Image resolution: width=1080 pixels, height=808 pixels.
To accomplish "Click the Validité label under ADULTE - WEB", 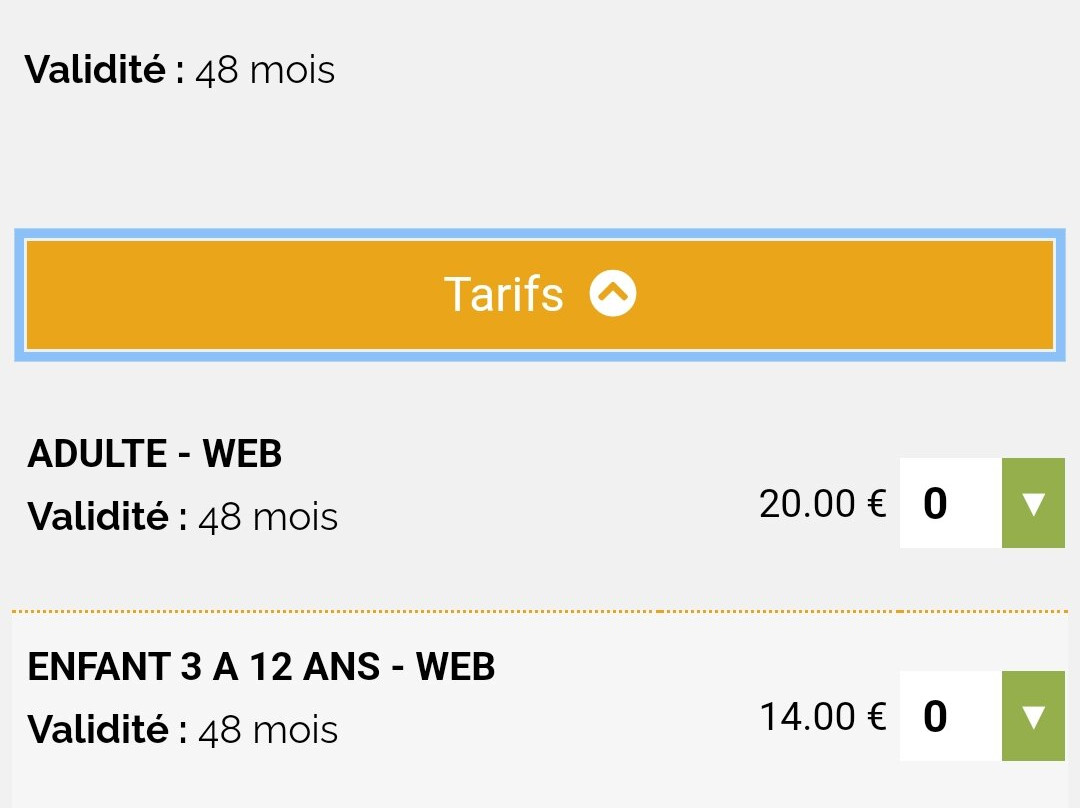I will (x=107, y=517).
